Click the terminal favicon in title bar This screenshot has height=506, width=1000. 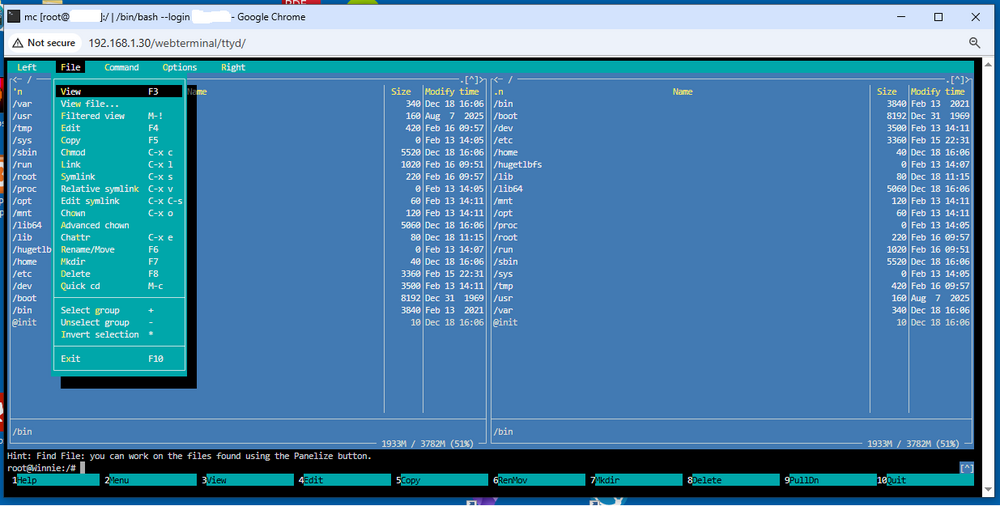(13, 17)
